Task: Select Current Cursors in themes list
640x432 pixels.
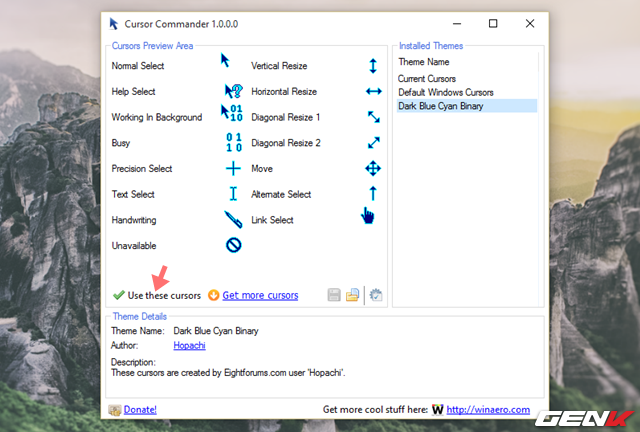Action: coord(427,78)
